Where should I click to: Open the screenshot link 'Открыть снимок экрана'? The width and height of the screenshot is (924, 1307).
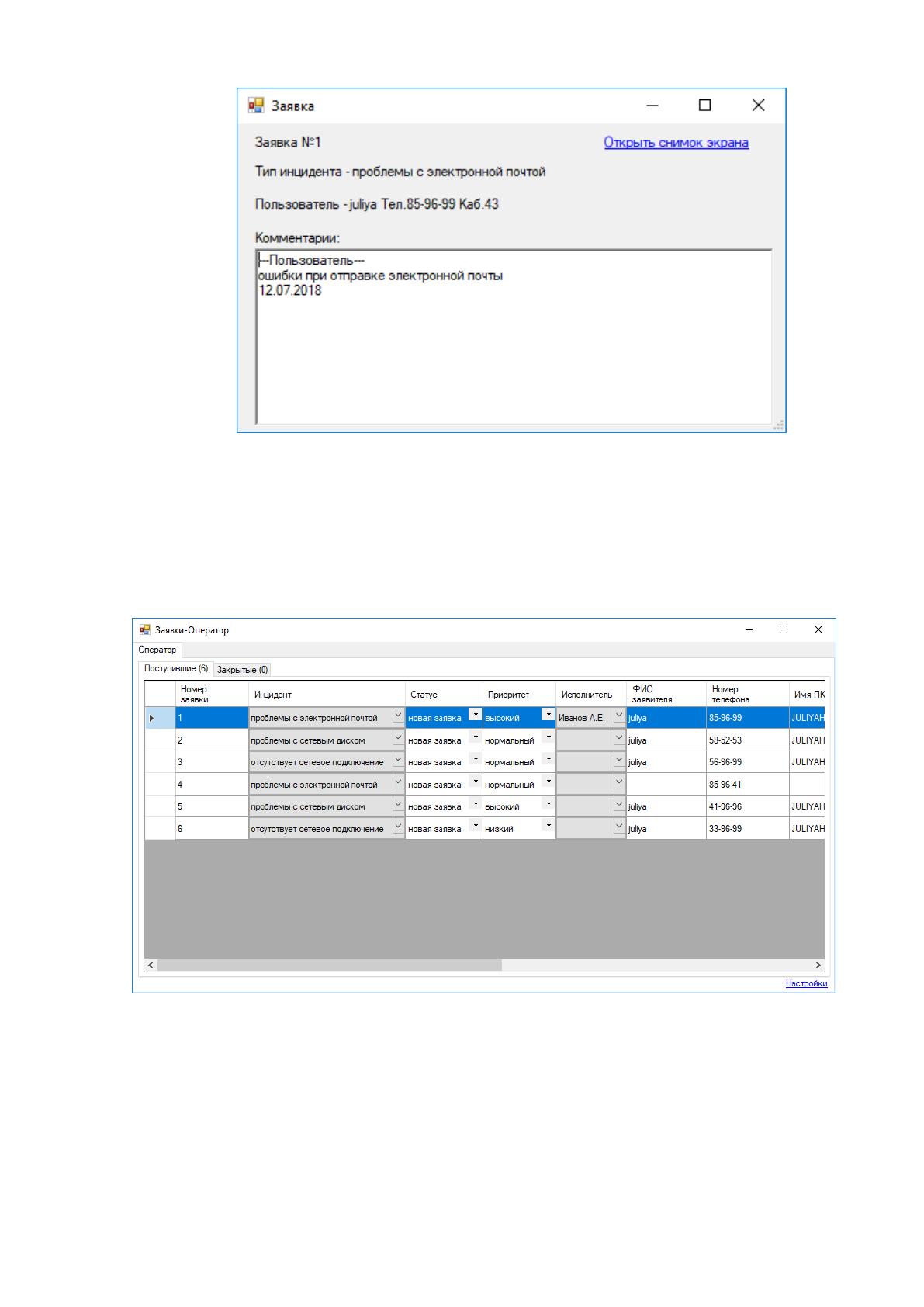676,142
